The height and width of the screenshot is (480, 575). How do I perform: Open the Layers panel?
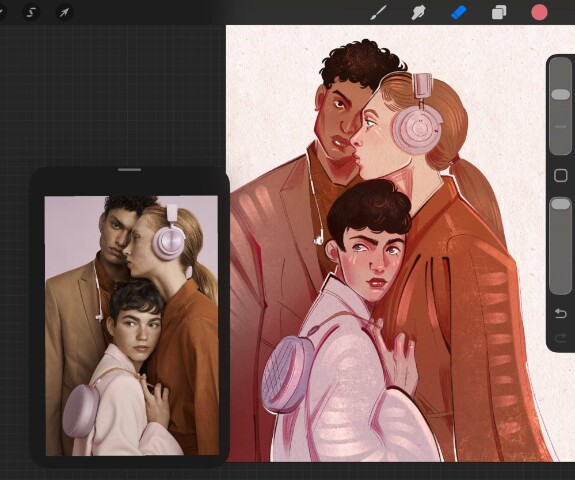tap(499, 12)
